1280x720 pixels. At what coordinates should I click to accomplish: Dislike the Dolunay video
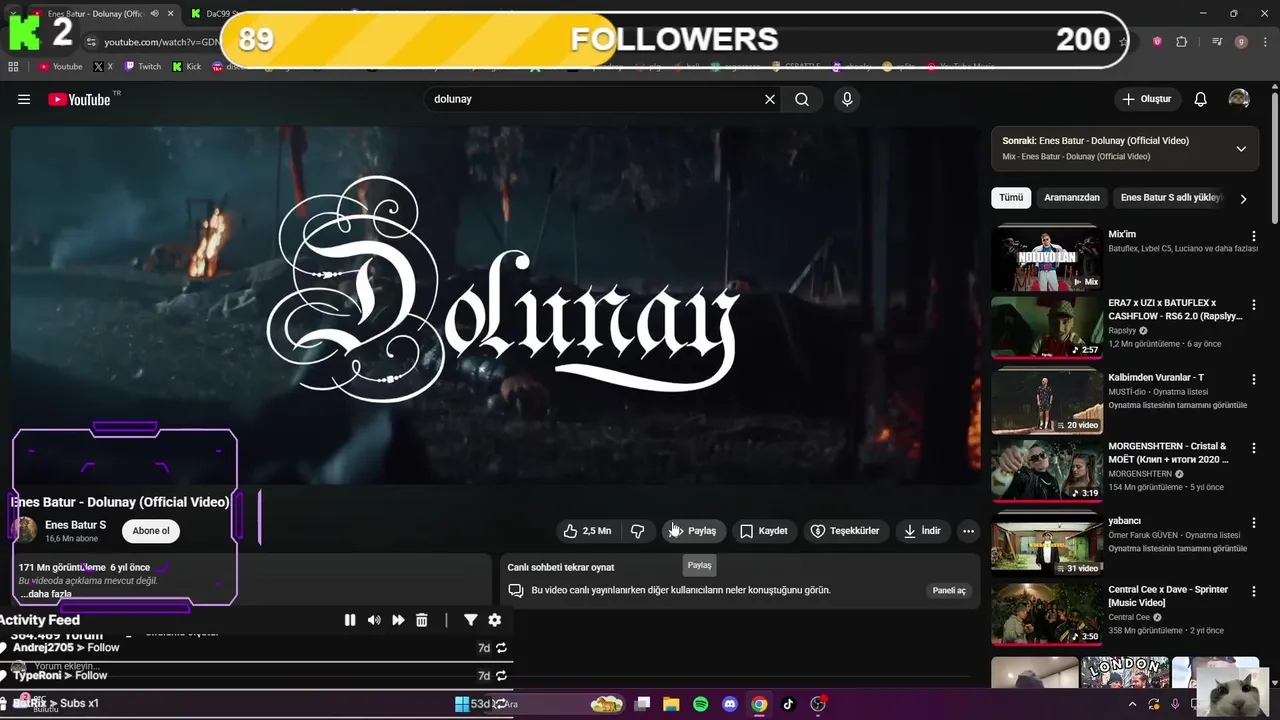[x=637, y=531]
